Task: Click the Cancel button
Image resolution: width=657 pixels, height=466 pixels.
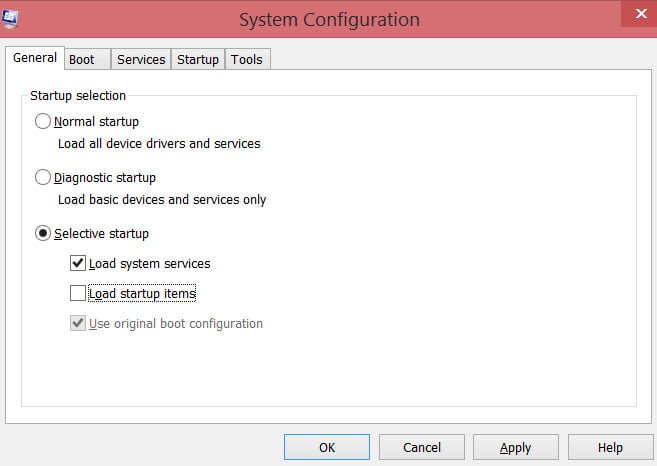Action: [x=422, y=447]
